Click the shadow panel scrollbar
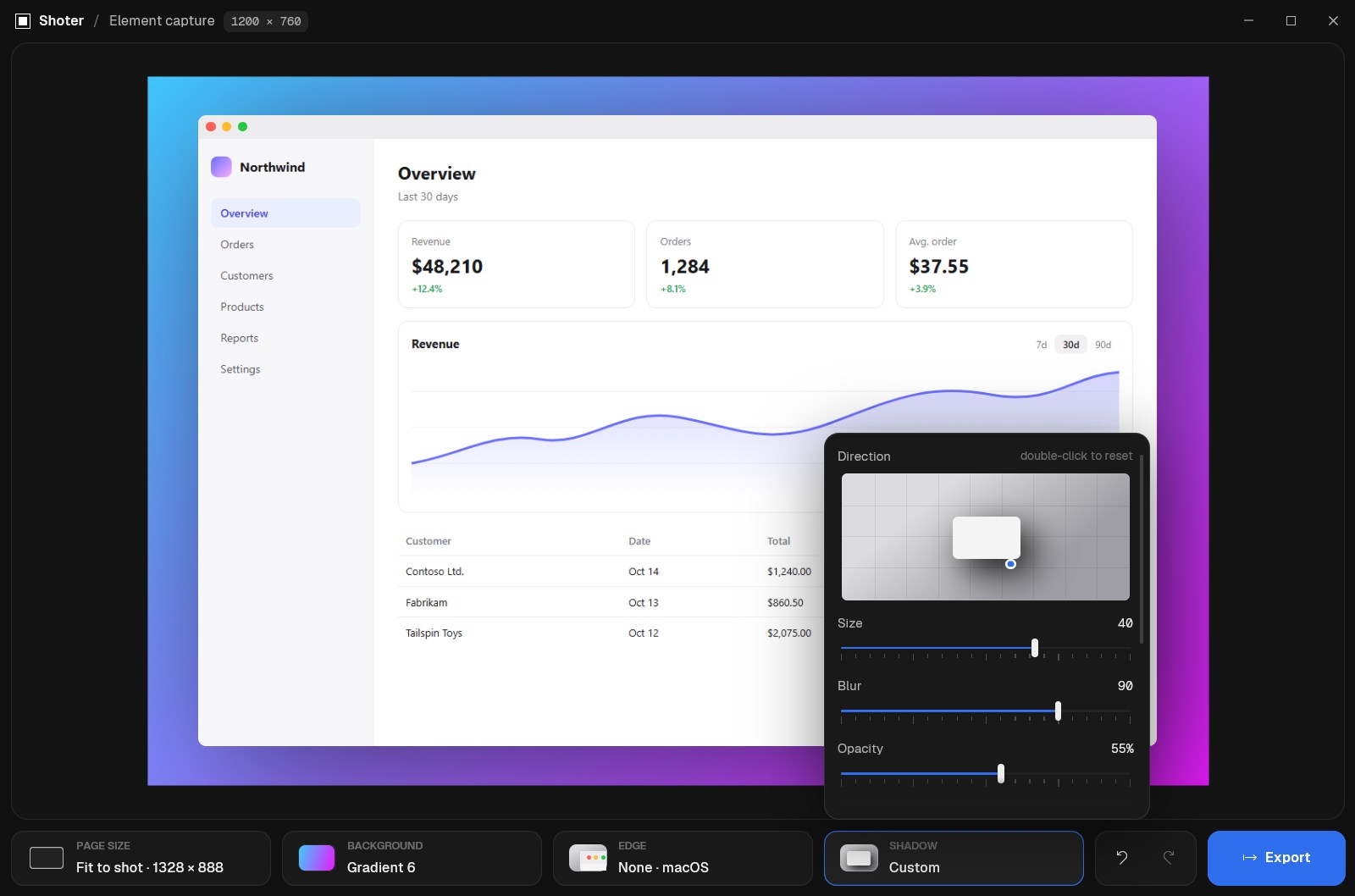Screen dimensions: 1355x896 (x=1142, y=549)
